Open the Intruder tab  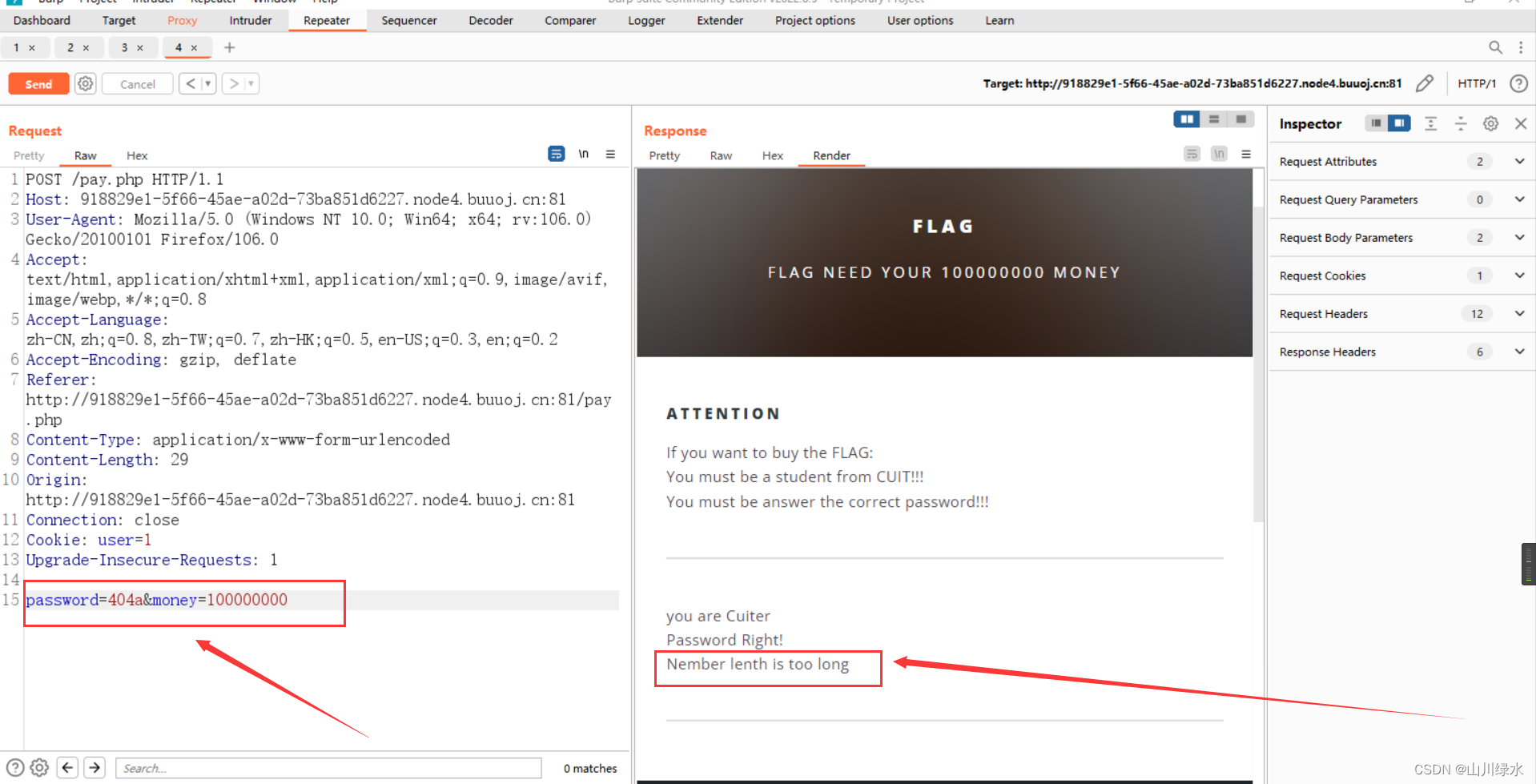tap(251, 20)
